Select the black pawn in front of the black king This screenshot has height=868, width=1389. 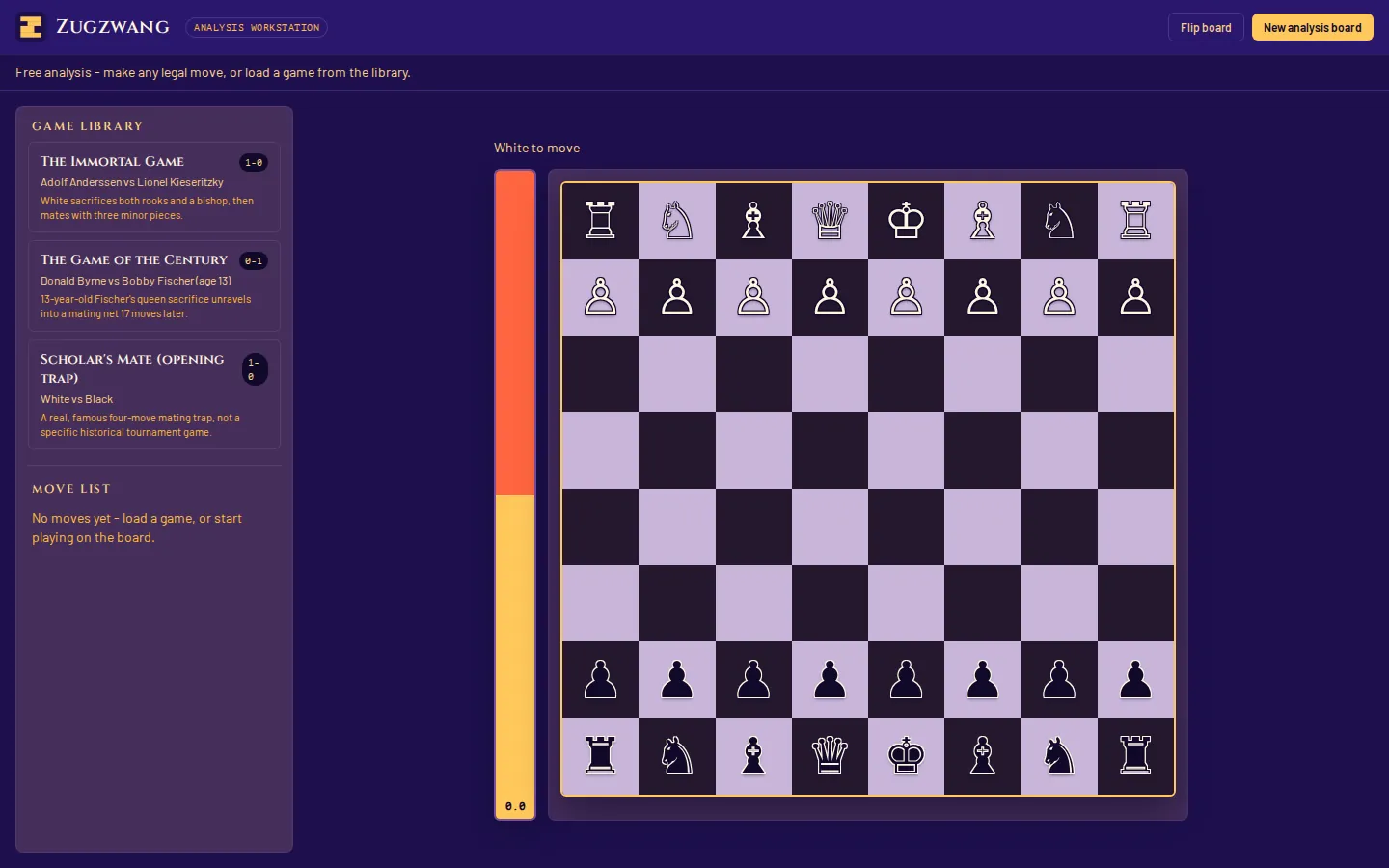point(906,680)
